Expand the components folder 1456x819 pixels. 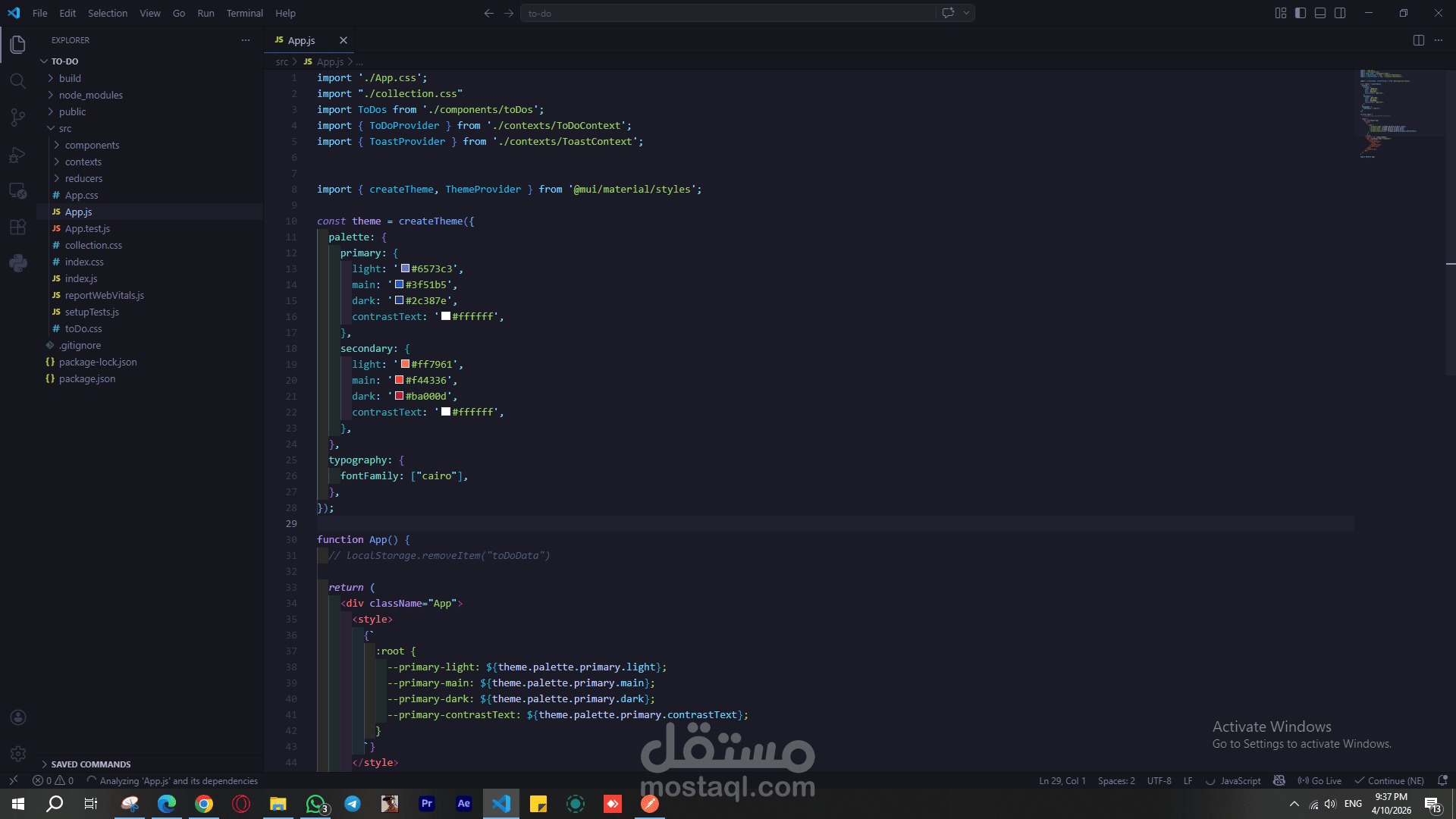pyautogui.click(x=92, y=145)
